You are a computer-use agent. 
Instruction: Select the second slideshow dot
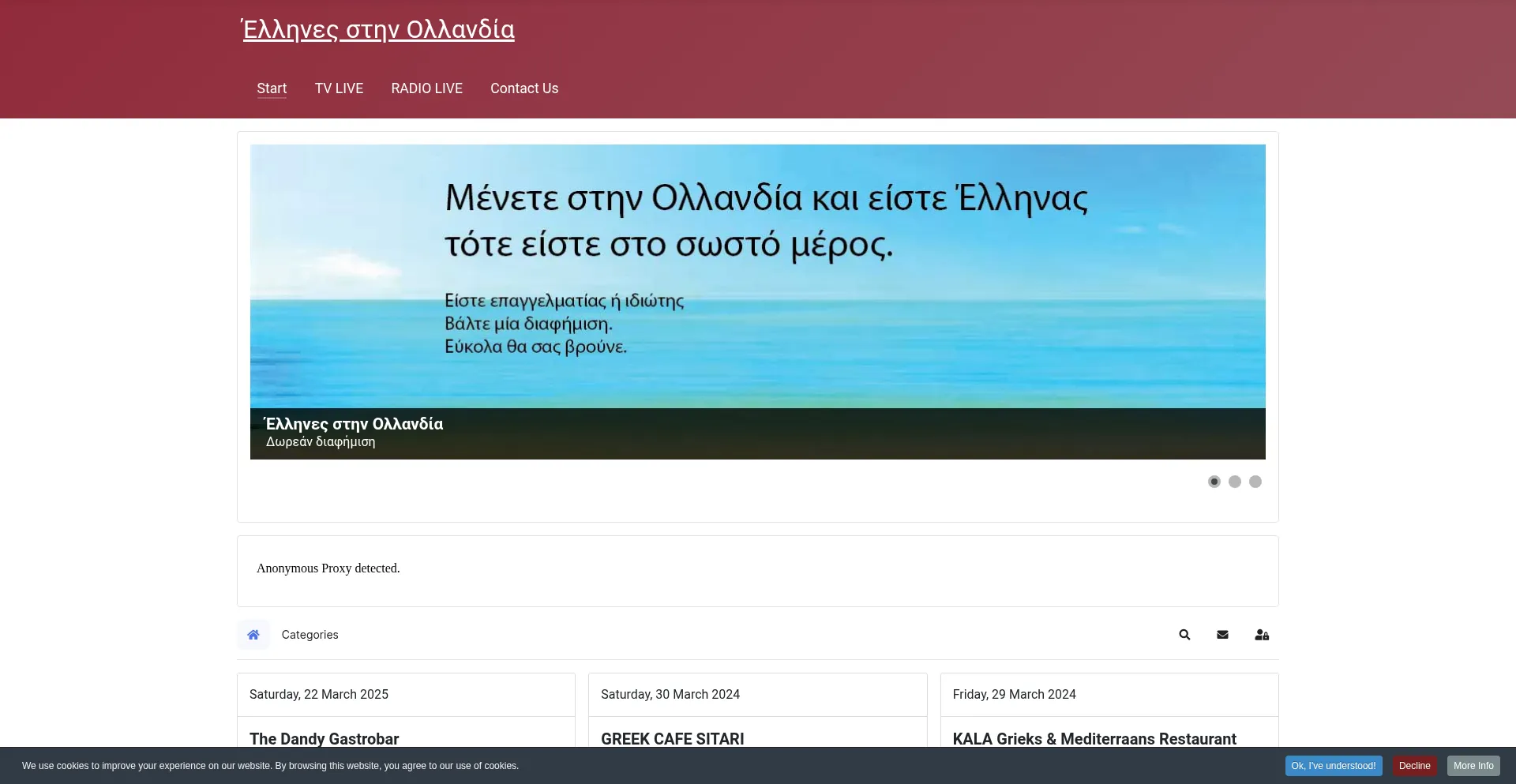pos(1235,482)
